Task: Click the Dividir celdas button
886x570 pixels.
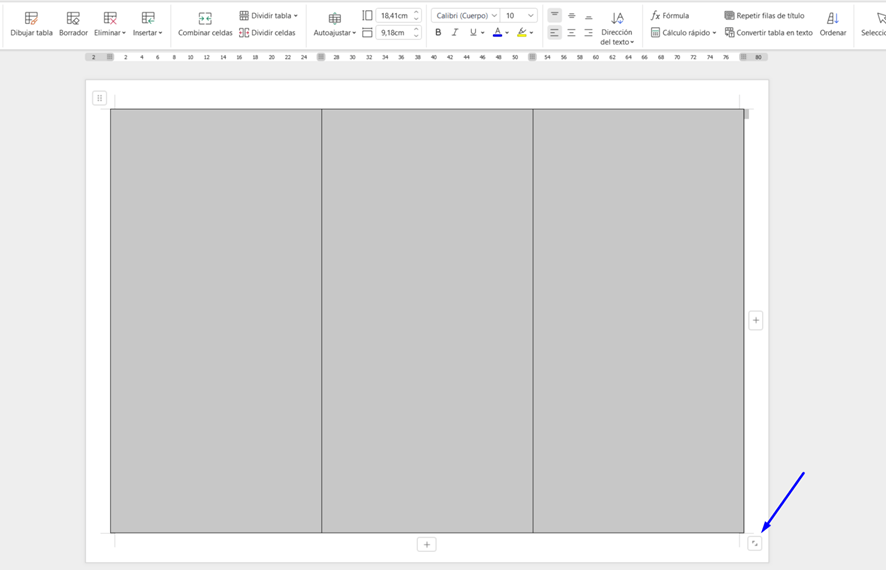Action: point(267,33)
